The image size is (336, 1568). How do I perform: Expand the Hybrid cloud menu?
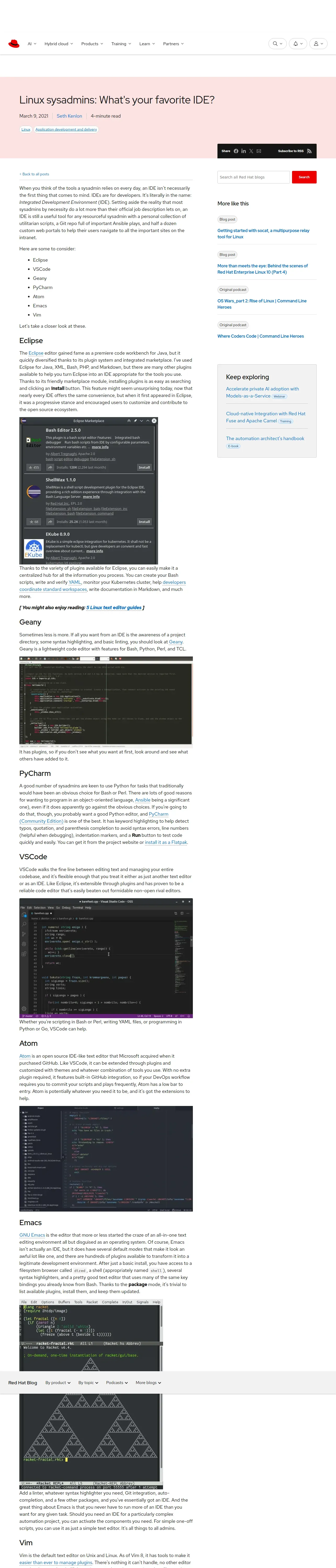[59, 44]
